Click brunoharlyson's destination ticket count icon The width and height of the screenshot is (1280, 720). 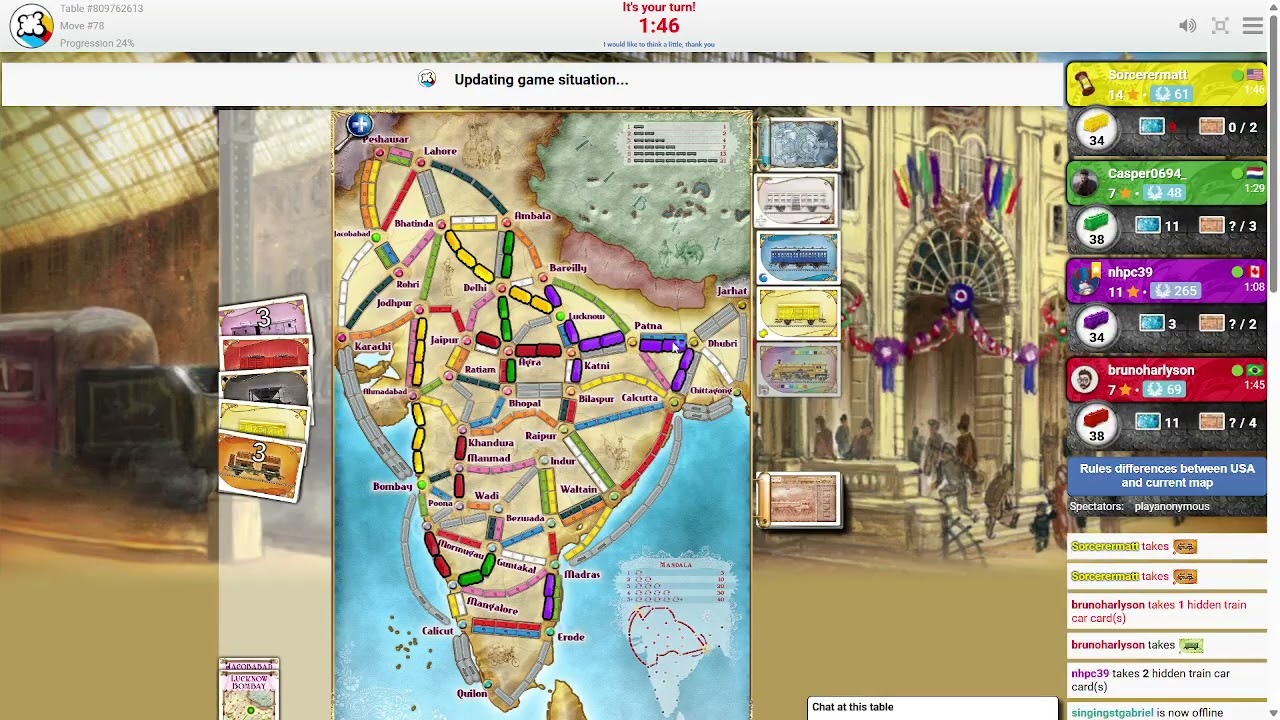click(x=1211, y=422)
